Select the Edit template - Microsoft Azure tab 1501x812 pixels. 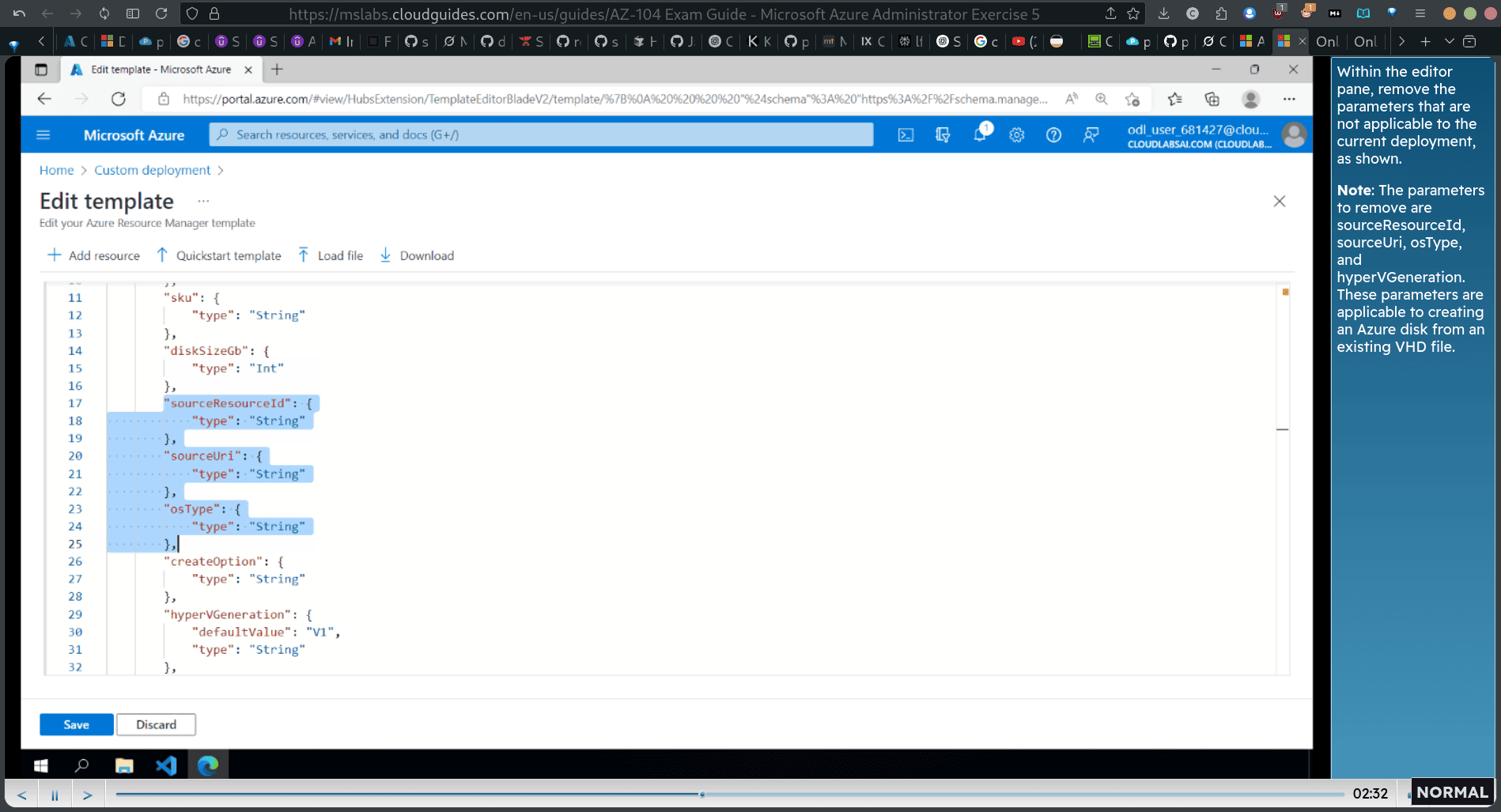tap(161, 70)
